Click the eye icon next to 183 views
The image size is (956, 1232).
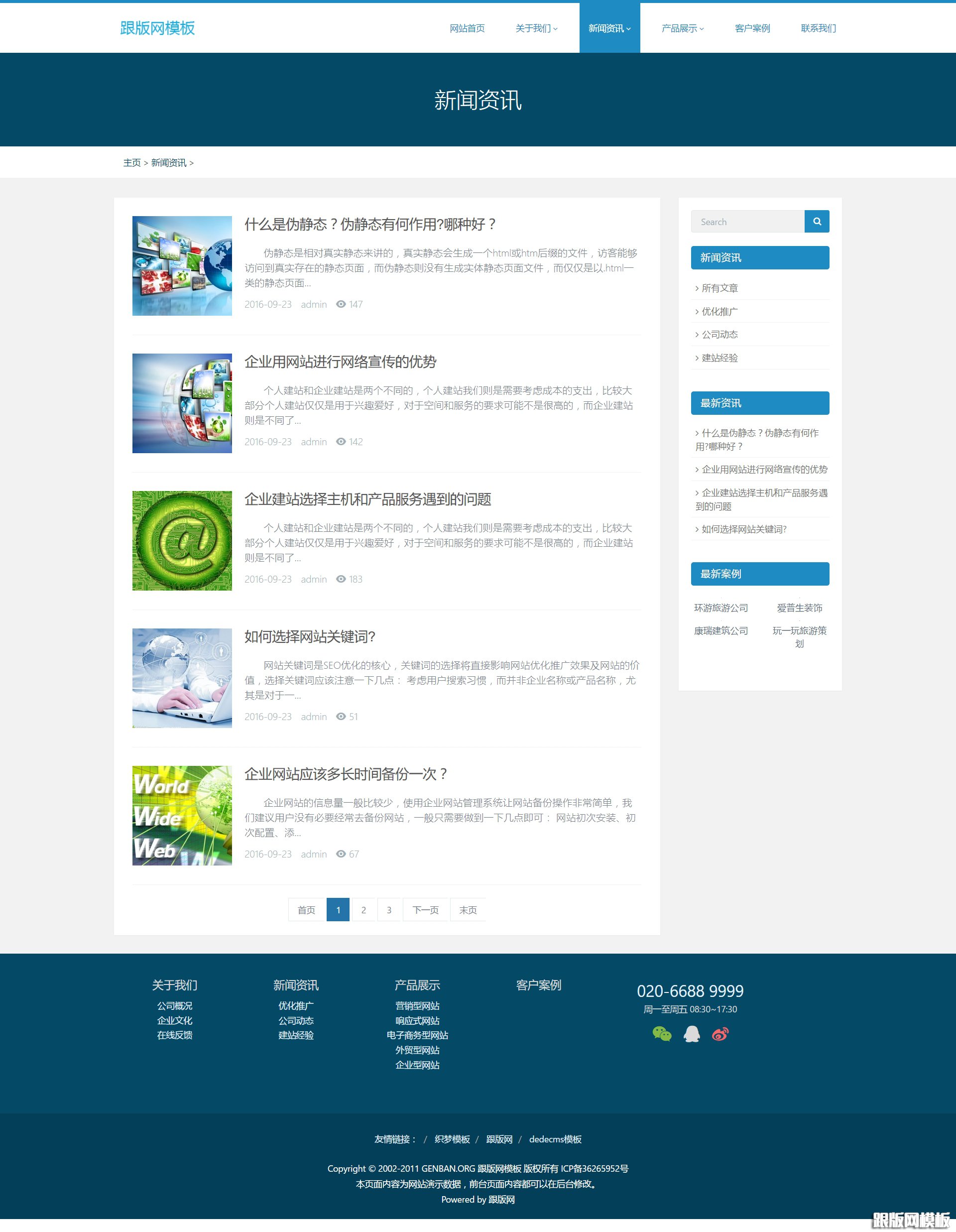[340, 579]
